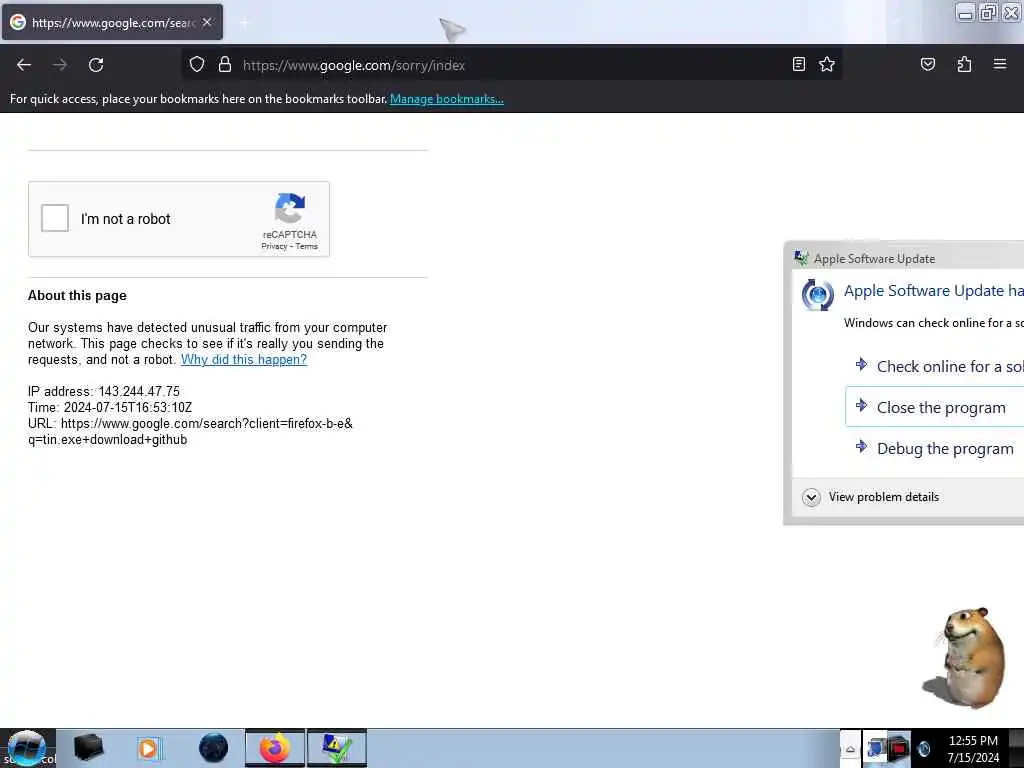The height and width of the screenshot is (768, 1024).
Task: Open the warning checkmark taskbar program
Action: click(337, 748)
